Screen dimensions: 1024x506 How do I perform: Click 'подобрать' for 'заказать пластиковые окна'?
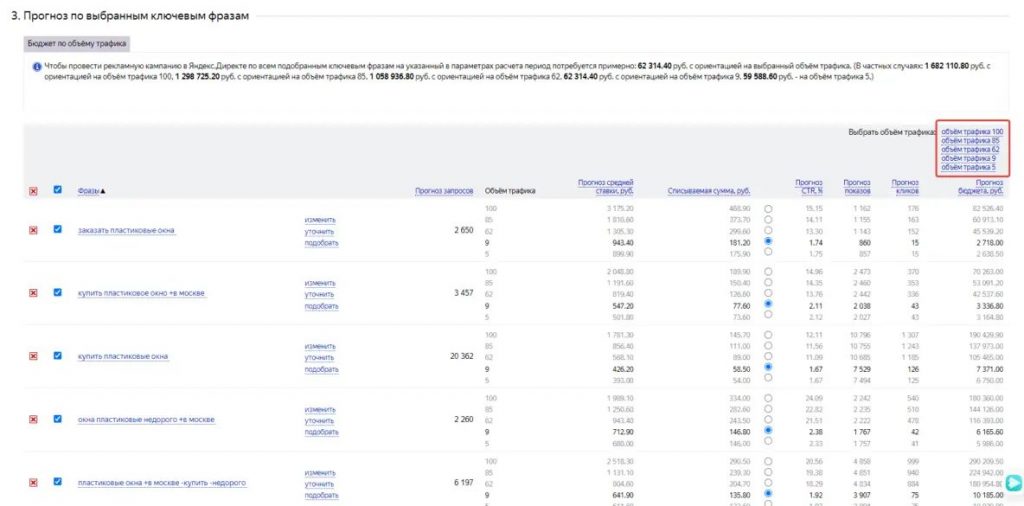click(321, 243)
